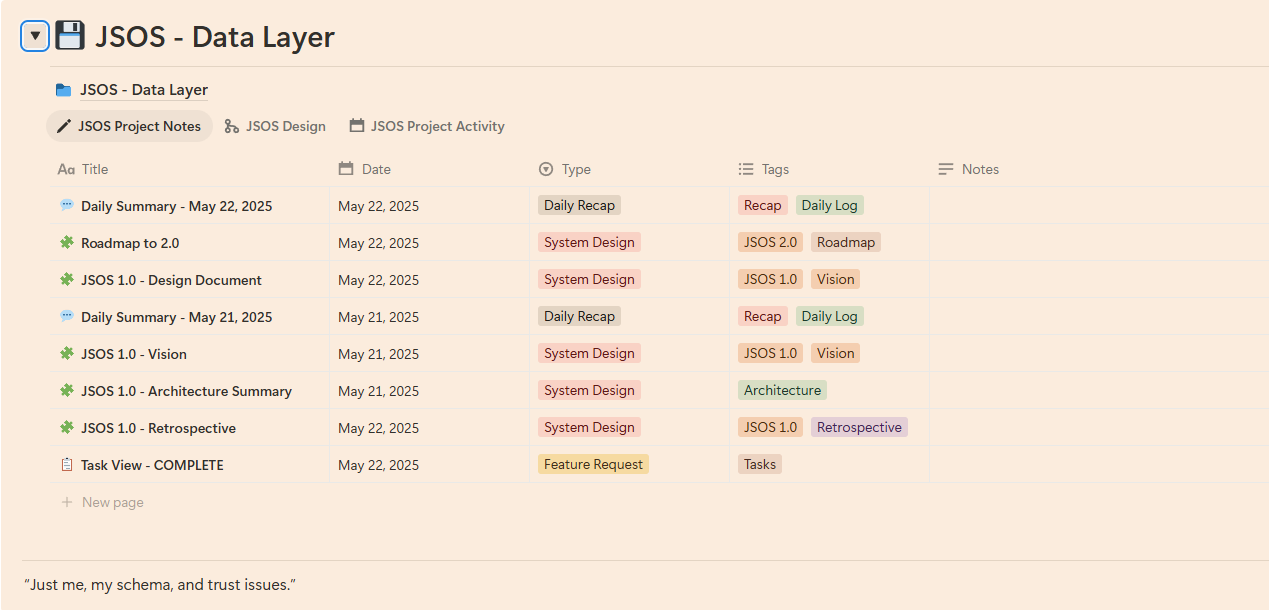Open the Tags column header menu
Screen dimensions: 1269x610
(x=830, y=169)
